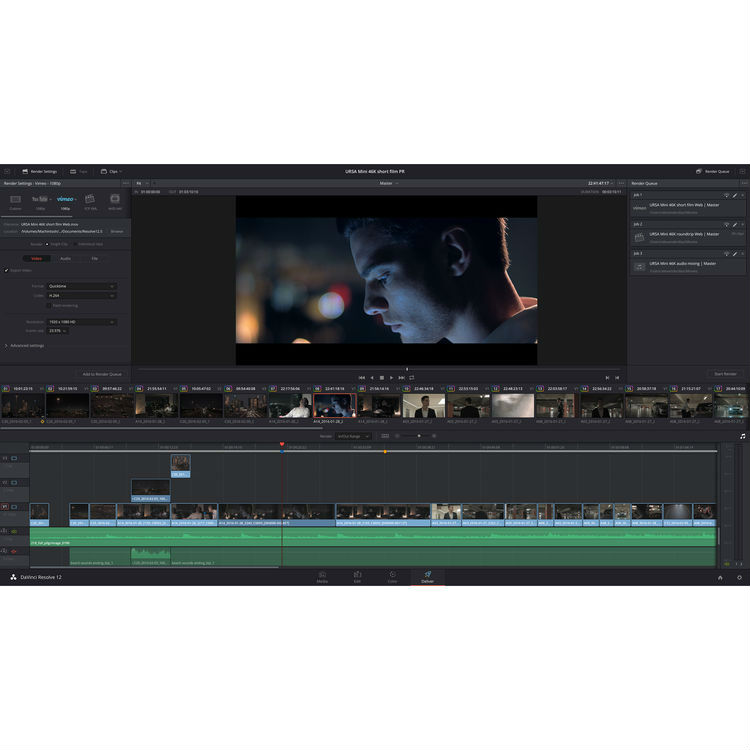Viewport: 750px width, 750px height.
Task: Click the Start Render button
Action: pos(725,374)
